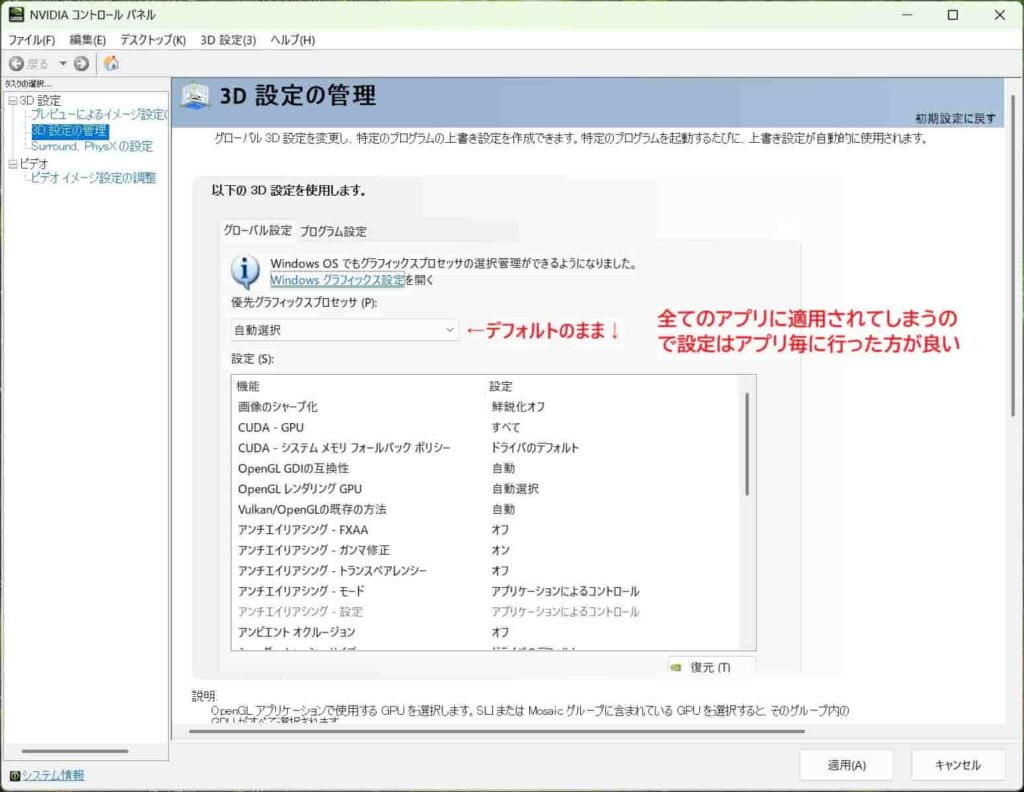
Task: Select プレビューによるイメージ設定 in tree
Action: click(x=99, y=114)
